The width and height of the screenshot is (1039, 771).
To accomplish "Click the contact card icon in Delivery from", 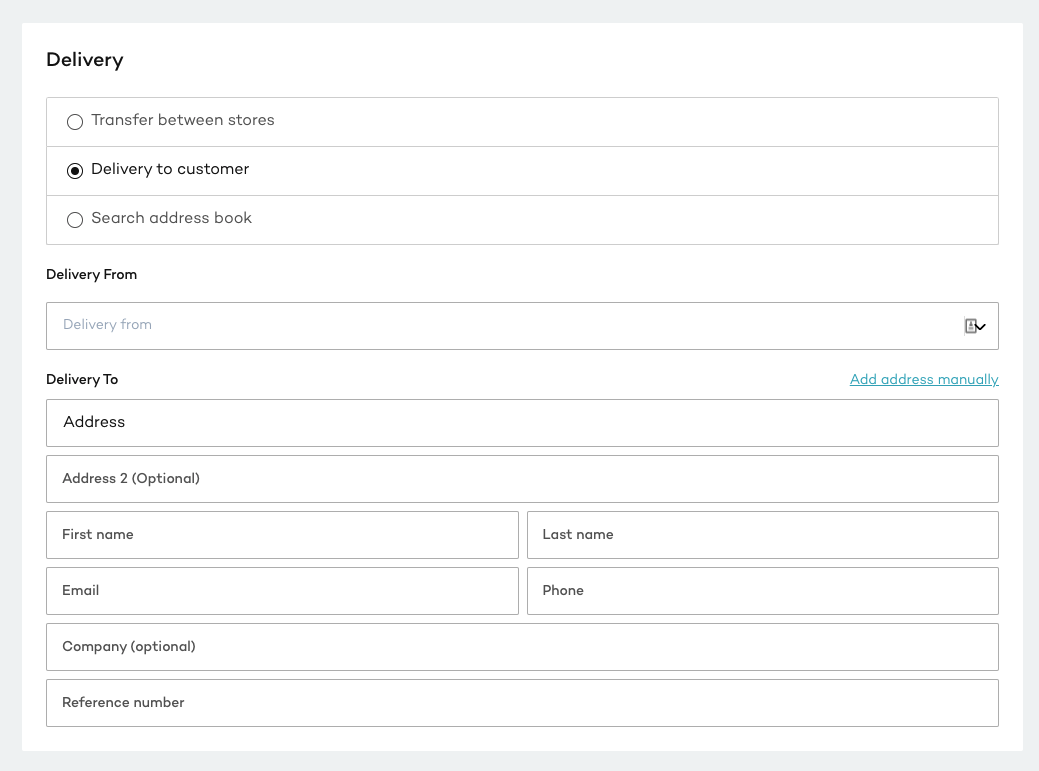I will pos(969,326).
